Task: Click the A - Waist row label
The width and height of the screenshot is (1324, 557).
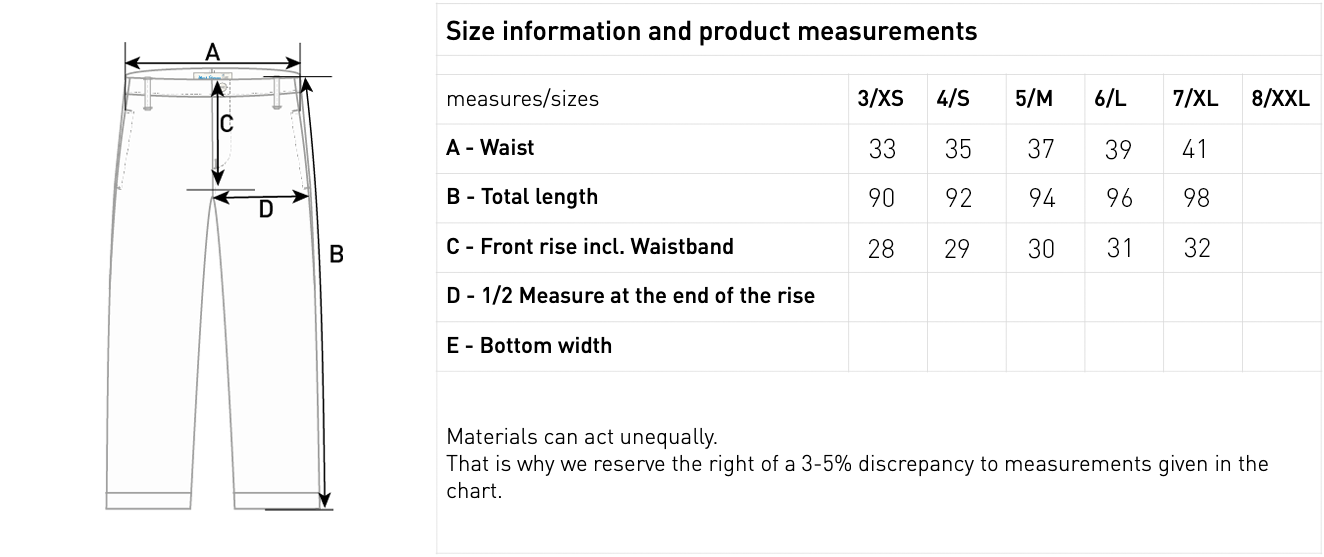Action: tap(490, 148)
